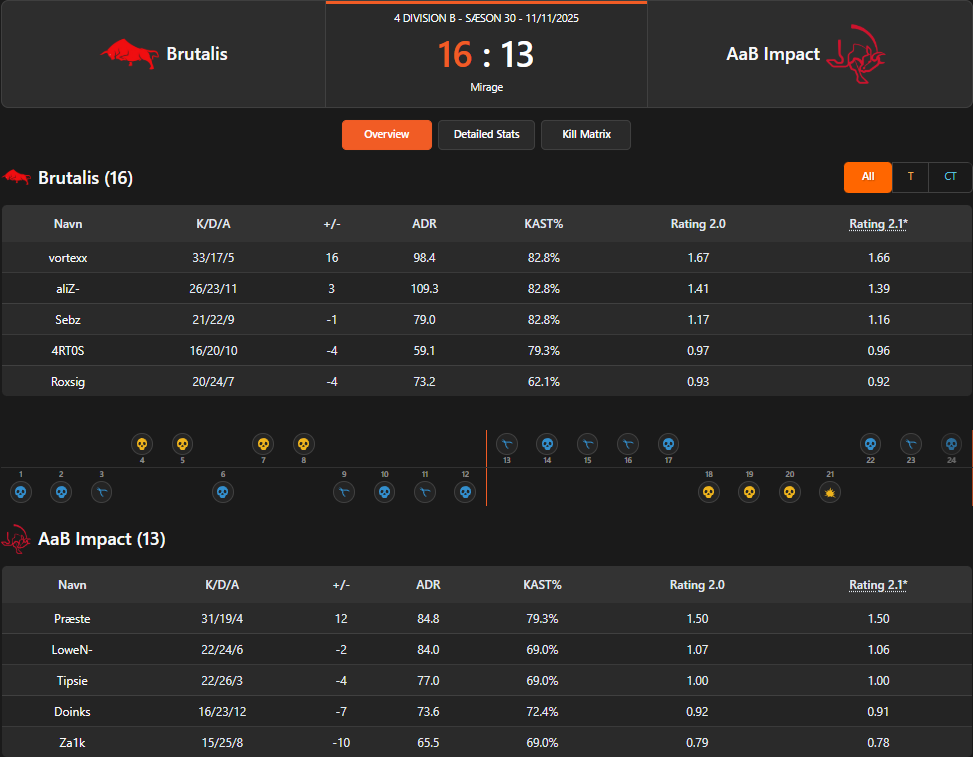The height and width of the screenshot is (757, 973).
Task: Click AaB Impact Rating 2.1* column header
Action: pos(878,585)
